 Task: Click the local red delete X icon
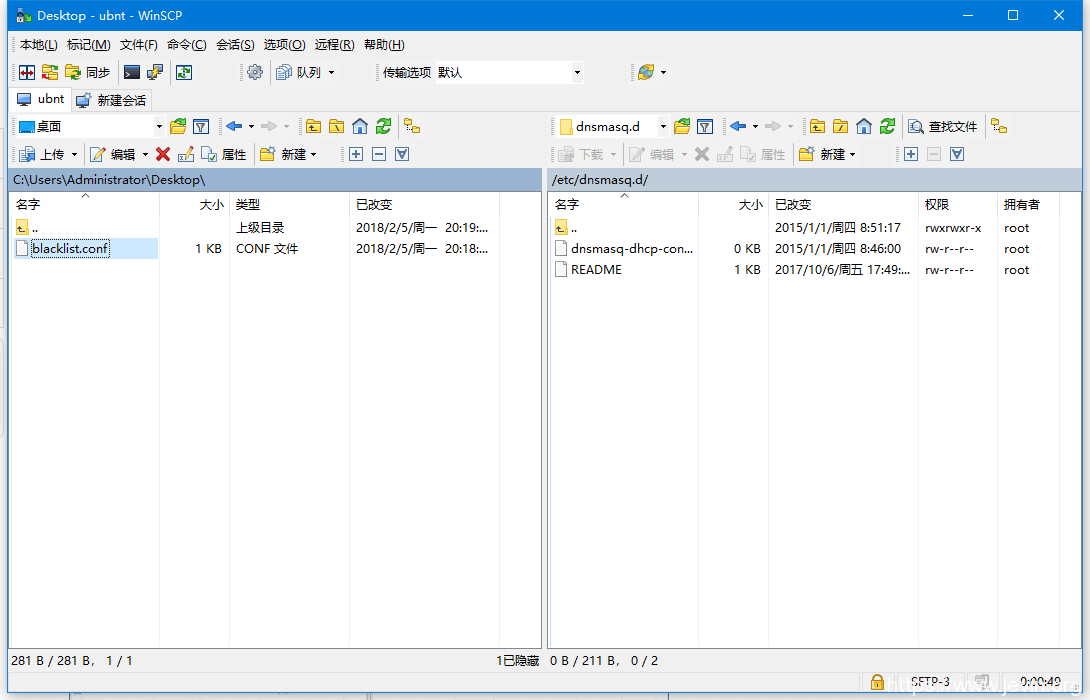(x=163, y=154)
